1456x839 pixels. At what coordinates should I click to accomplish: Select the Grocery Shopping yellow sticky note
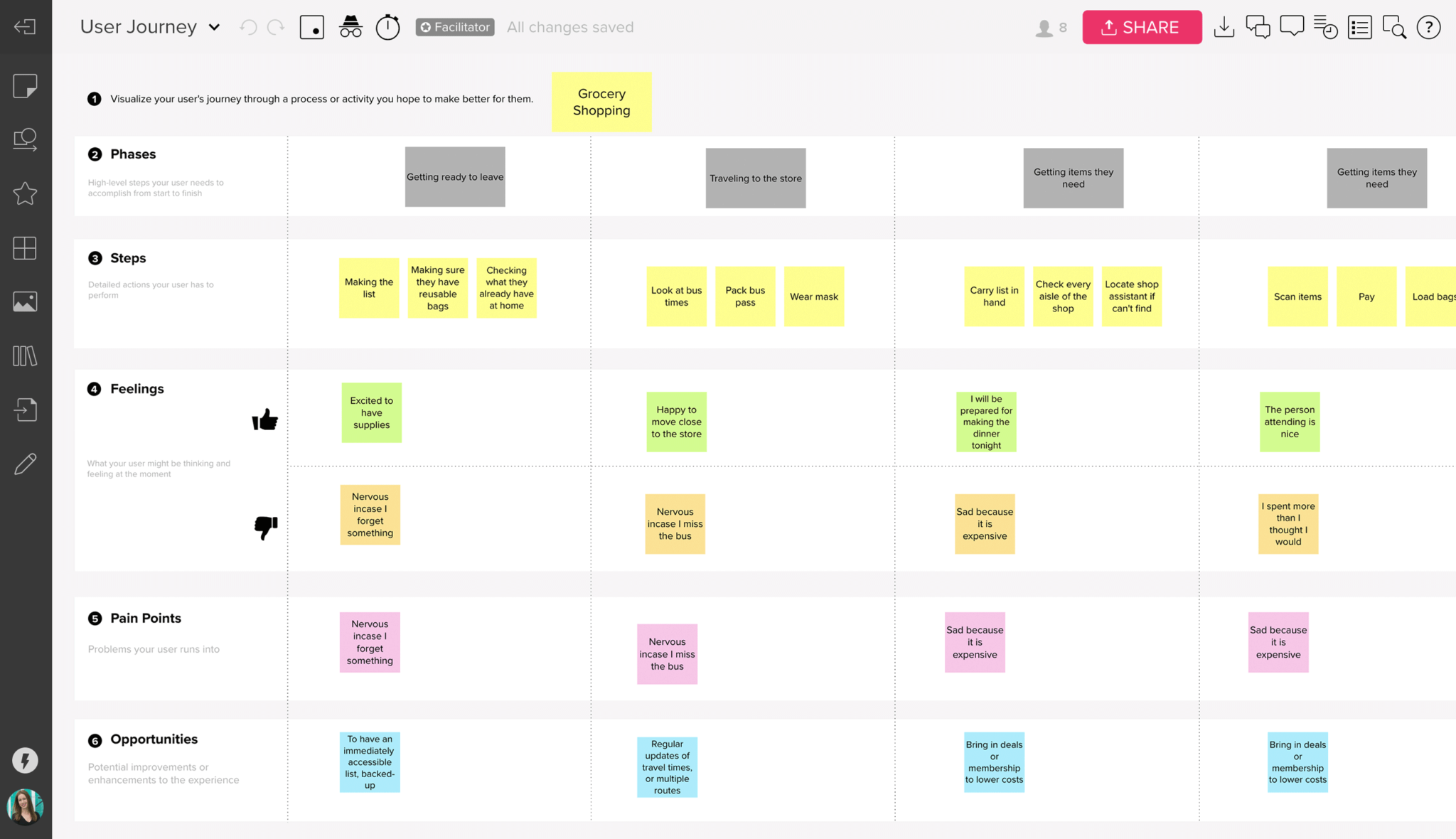click(x=601, y=101)
